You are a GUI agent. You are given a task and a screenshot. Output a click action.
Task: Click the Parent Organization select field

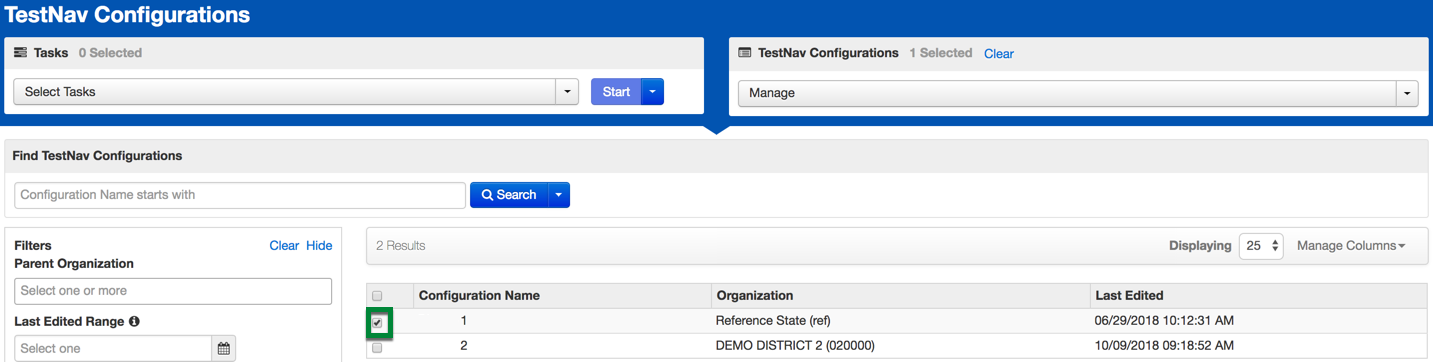click(x=173, y=291)
